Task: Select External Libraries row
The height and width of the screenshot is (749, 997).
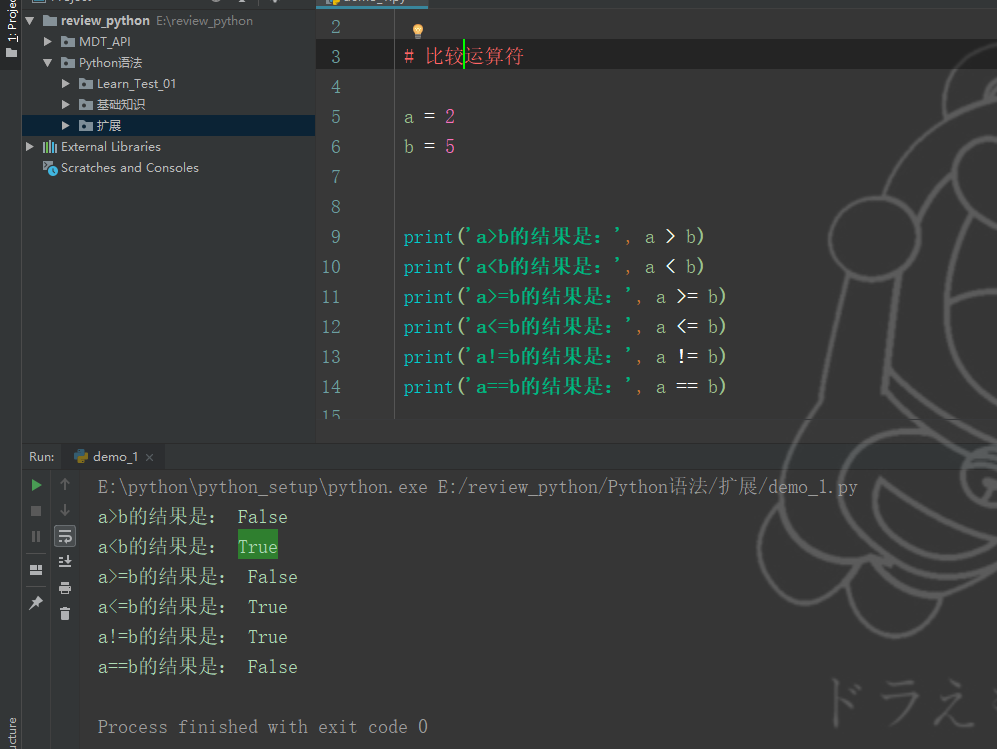Action: [168, 146]
